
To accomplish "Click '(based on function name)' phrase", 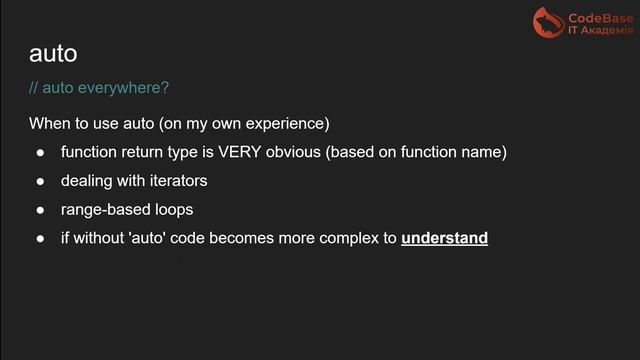I will coord(416,152).
